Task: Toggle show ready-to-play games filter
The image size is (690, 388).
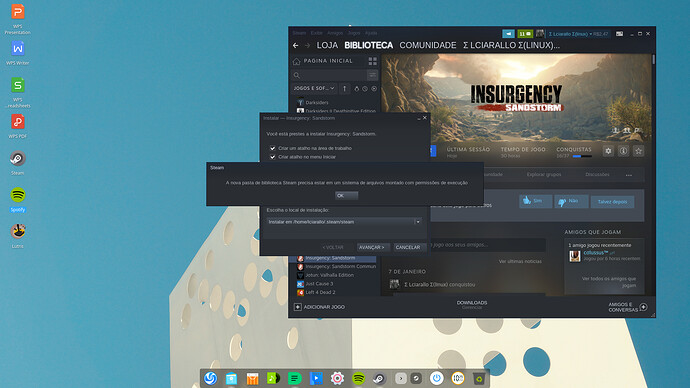Action: pos(374,88)
